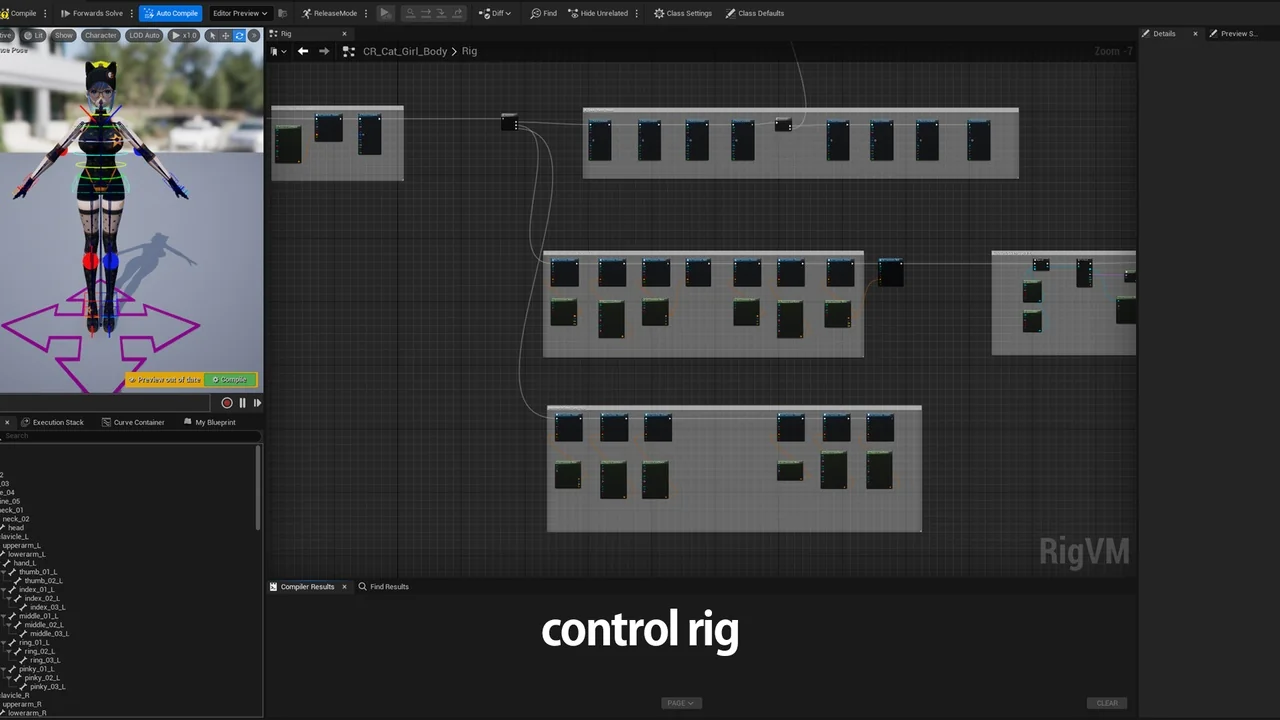Select the translate gizmo tool in viewport
This screenshot has height=720, width=1280.
pyautogui.click(x=225, y=35)
